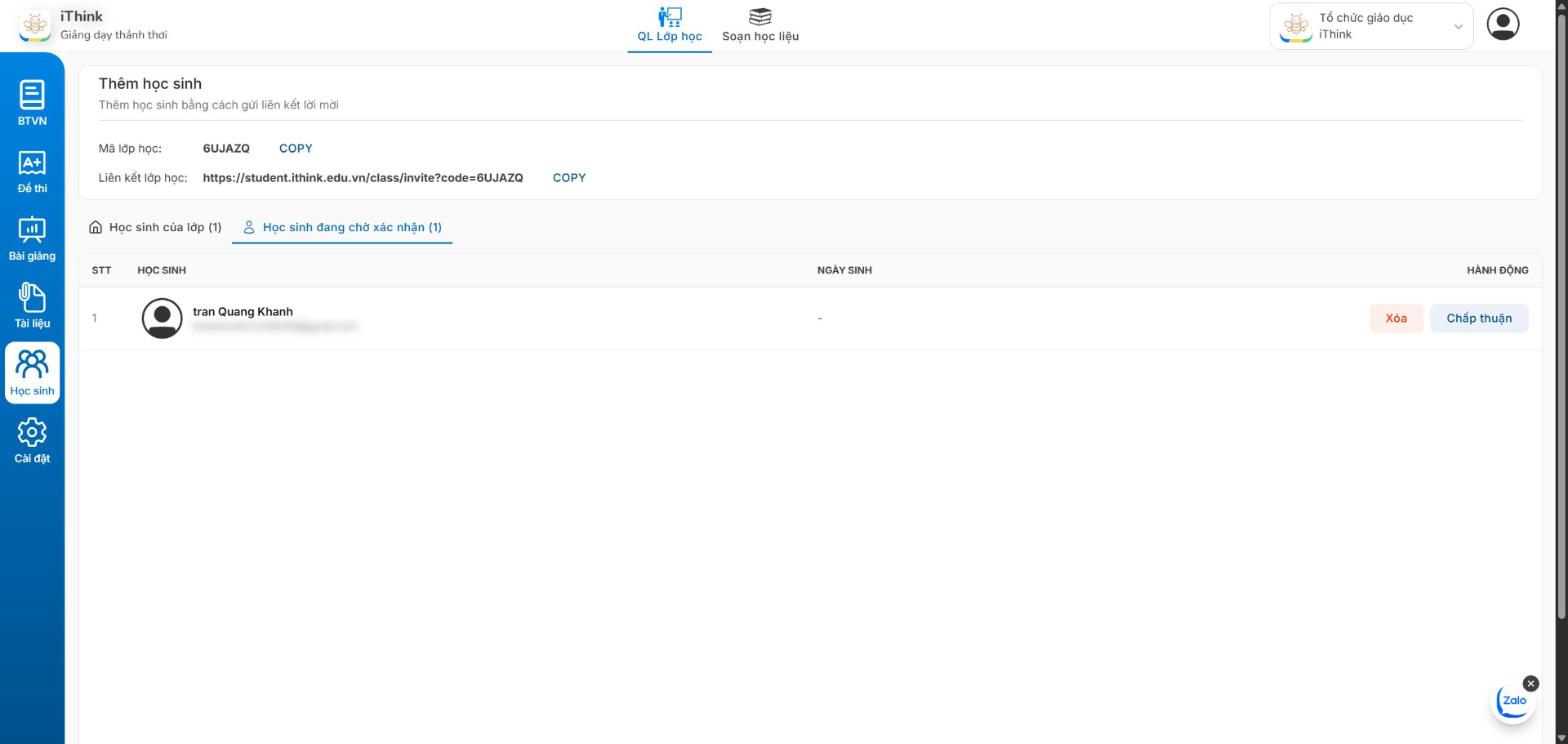Click tran Quang Khanh's avatar

click(x=162, y=318)
